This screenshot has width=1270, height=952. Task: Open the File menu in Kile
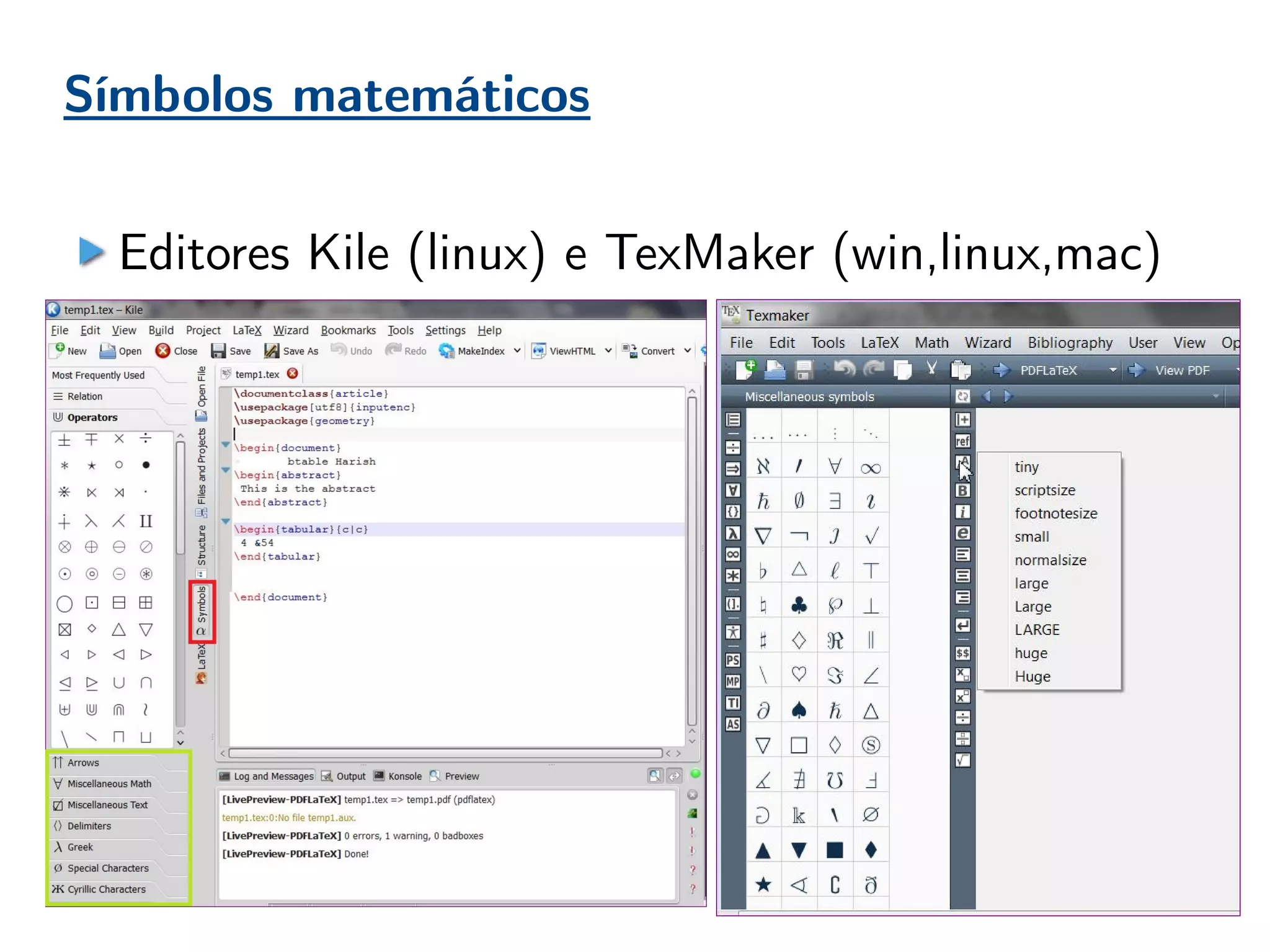[60, 331]
